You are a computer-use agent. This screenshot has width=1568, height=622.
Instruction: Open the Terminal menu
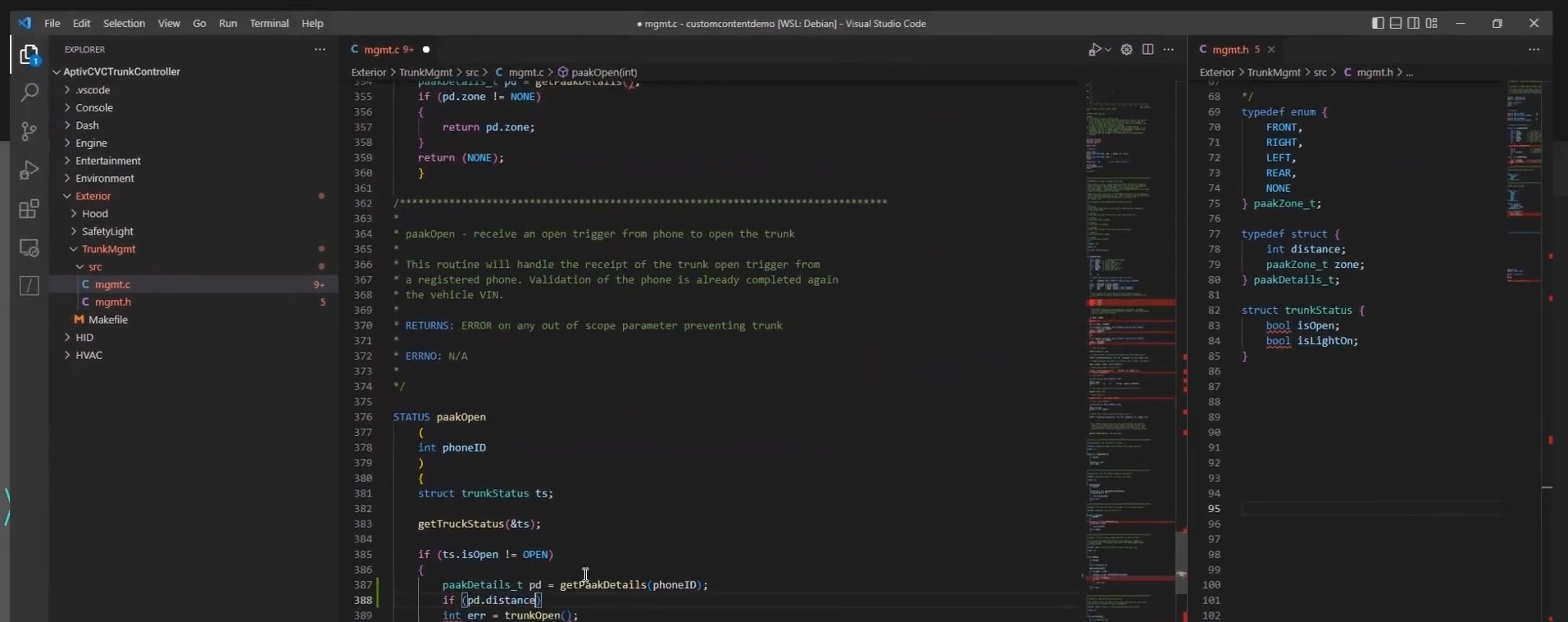click(x=269, y=23)
